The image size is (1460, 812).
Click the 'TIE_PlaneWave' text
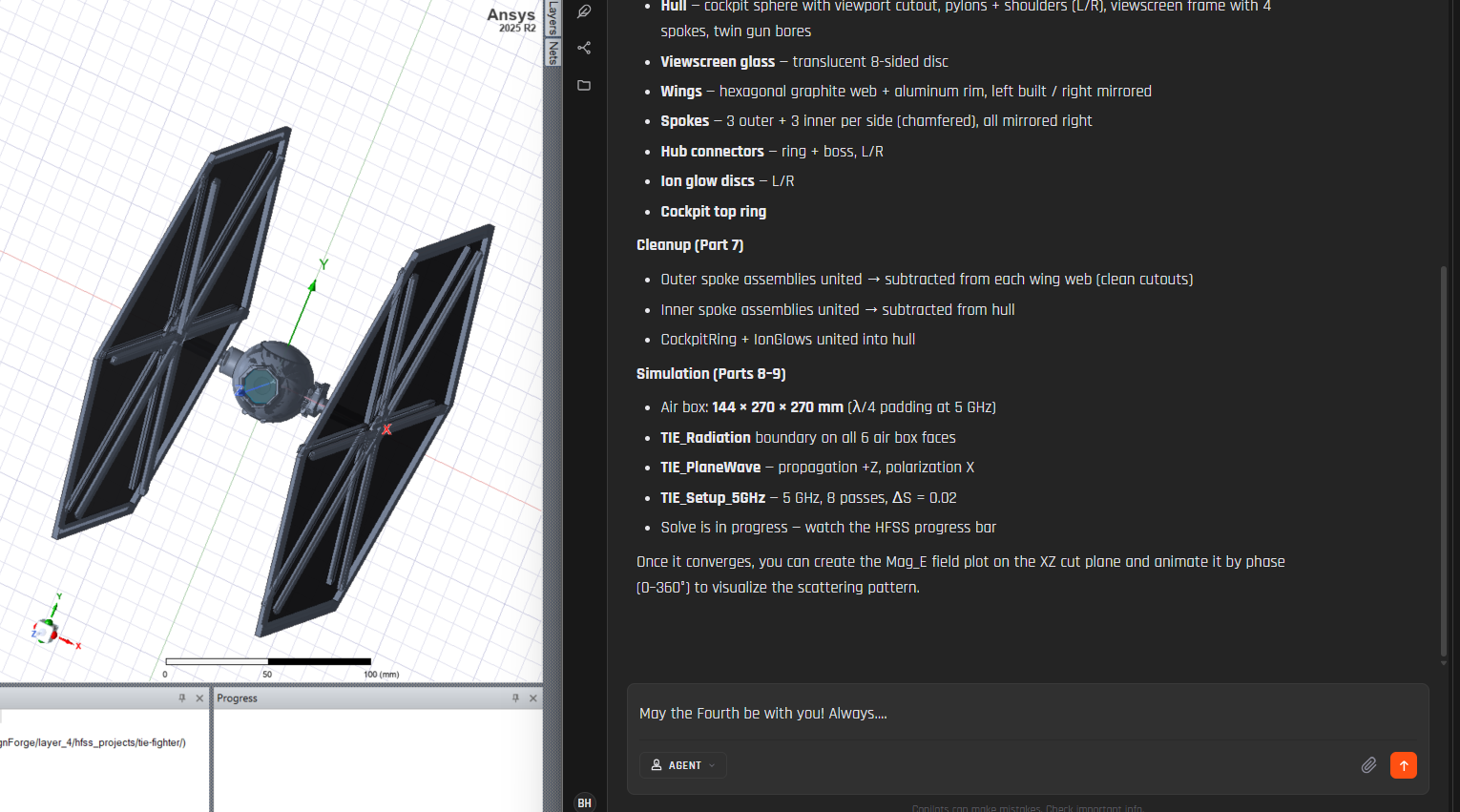coord(710,468)
